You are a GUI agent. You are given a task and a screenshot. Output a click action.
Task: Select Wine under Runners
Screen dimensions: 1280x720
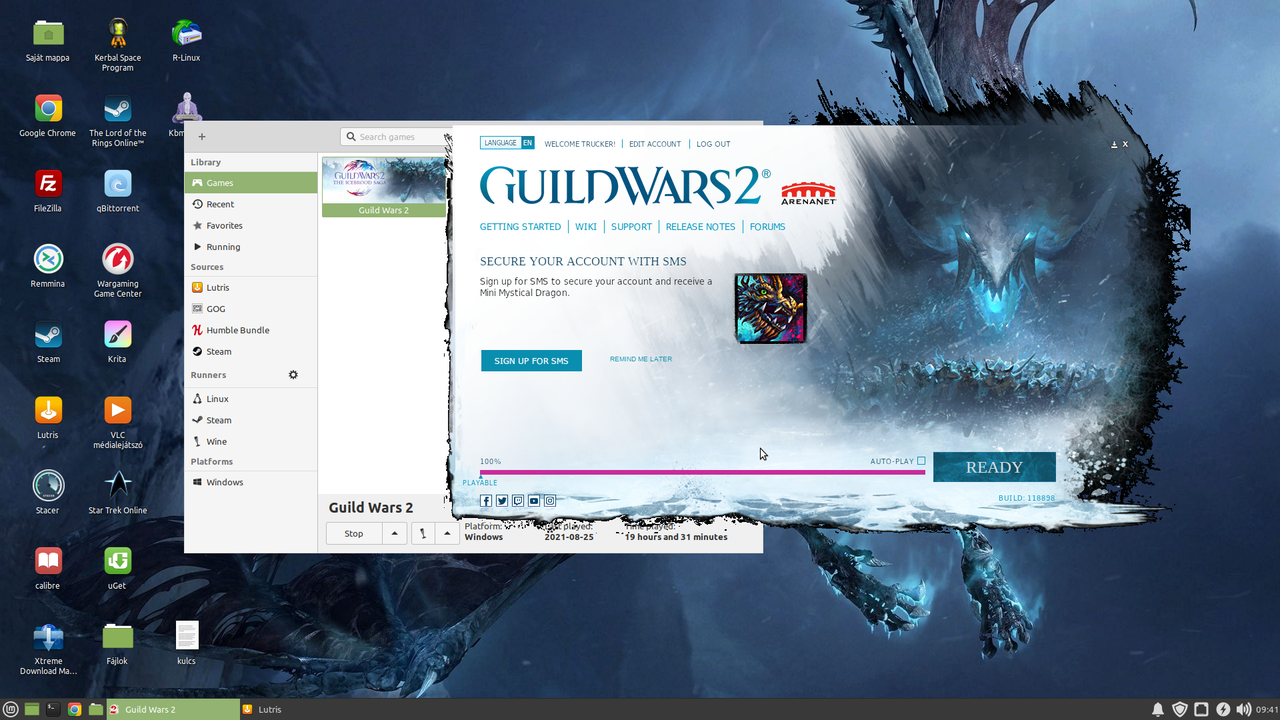pos(251,441)
